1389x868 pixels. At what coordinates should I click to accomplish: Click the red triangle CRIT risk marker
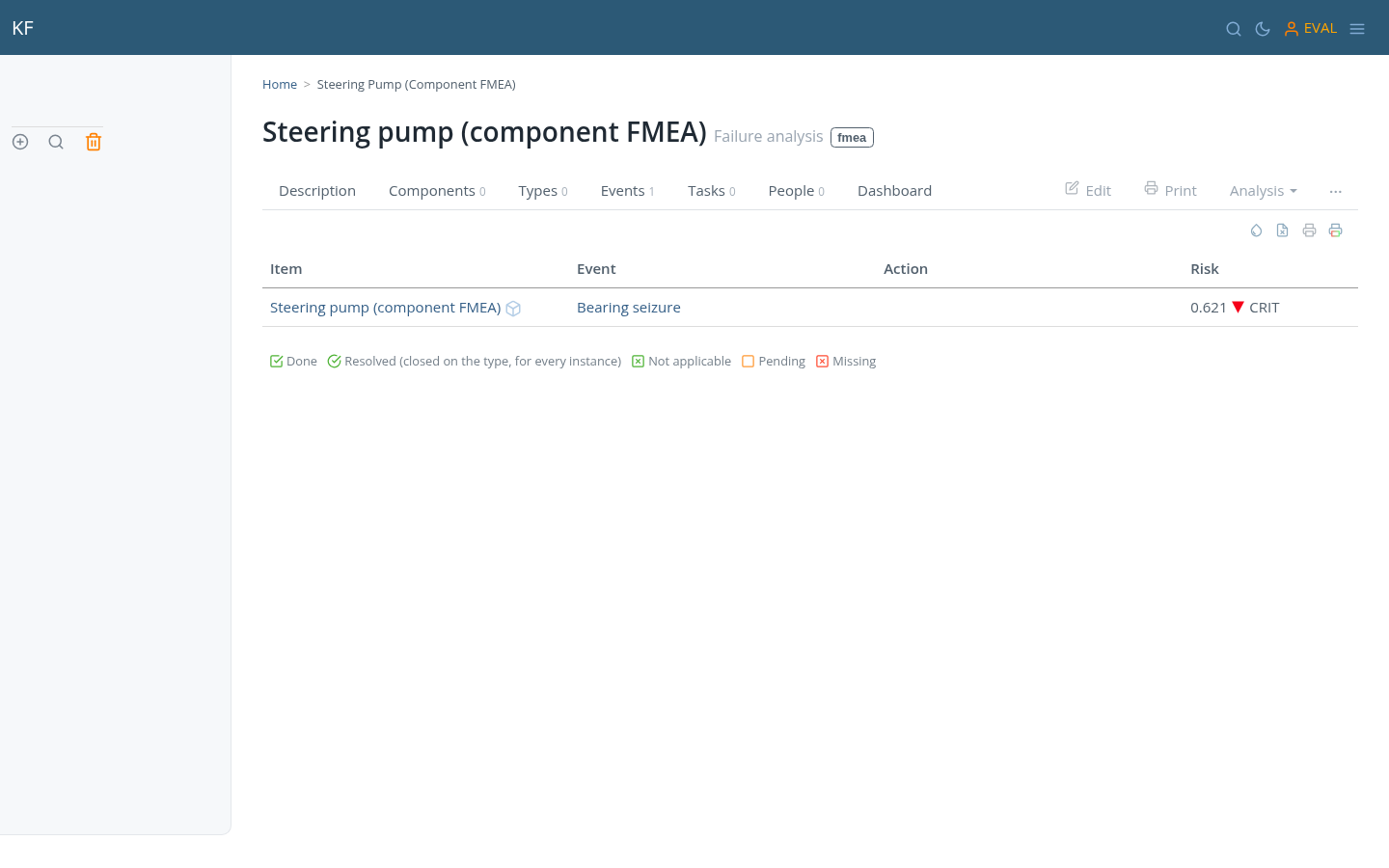(x=1239, y=307)
